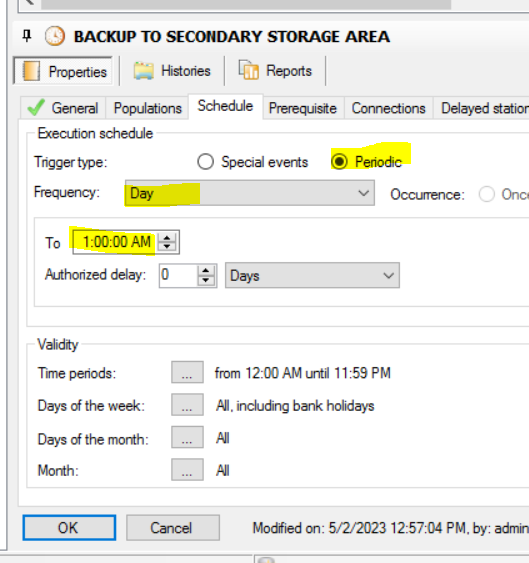529x563 pixels.
Task: Click the Properties notebook icon
Action: (31, 71)
